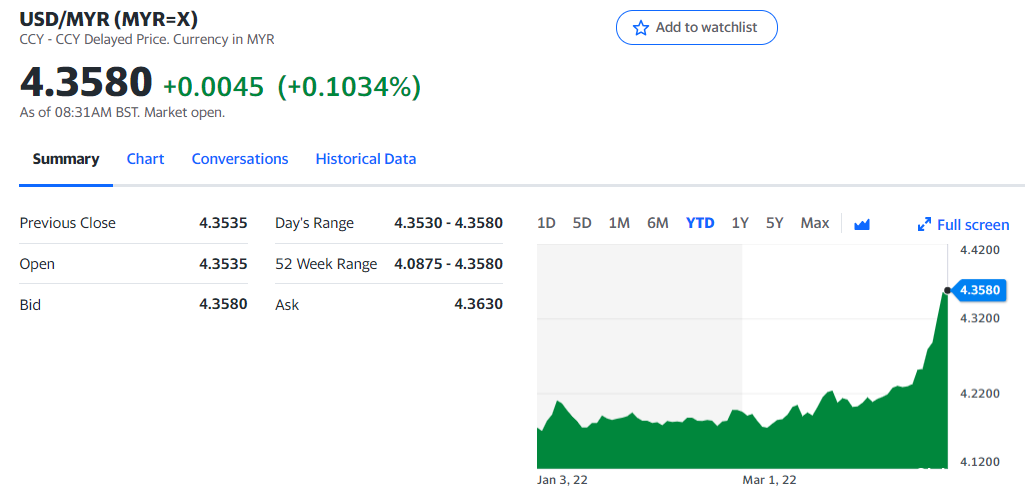Open the chart type area icon
1025x490 pixels.
tap(862, 224)
